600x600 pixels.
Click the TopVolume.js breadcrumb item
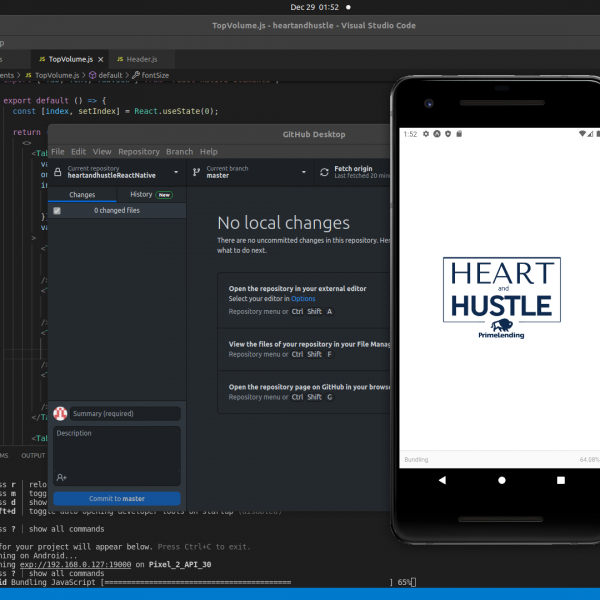(57, 75)
